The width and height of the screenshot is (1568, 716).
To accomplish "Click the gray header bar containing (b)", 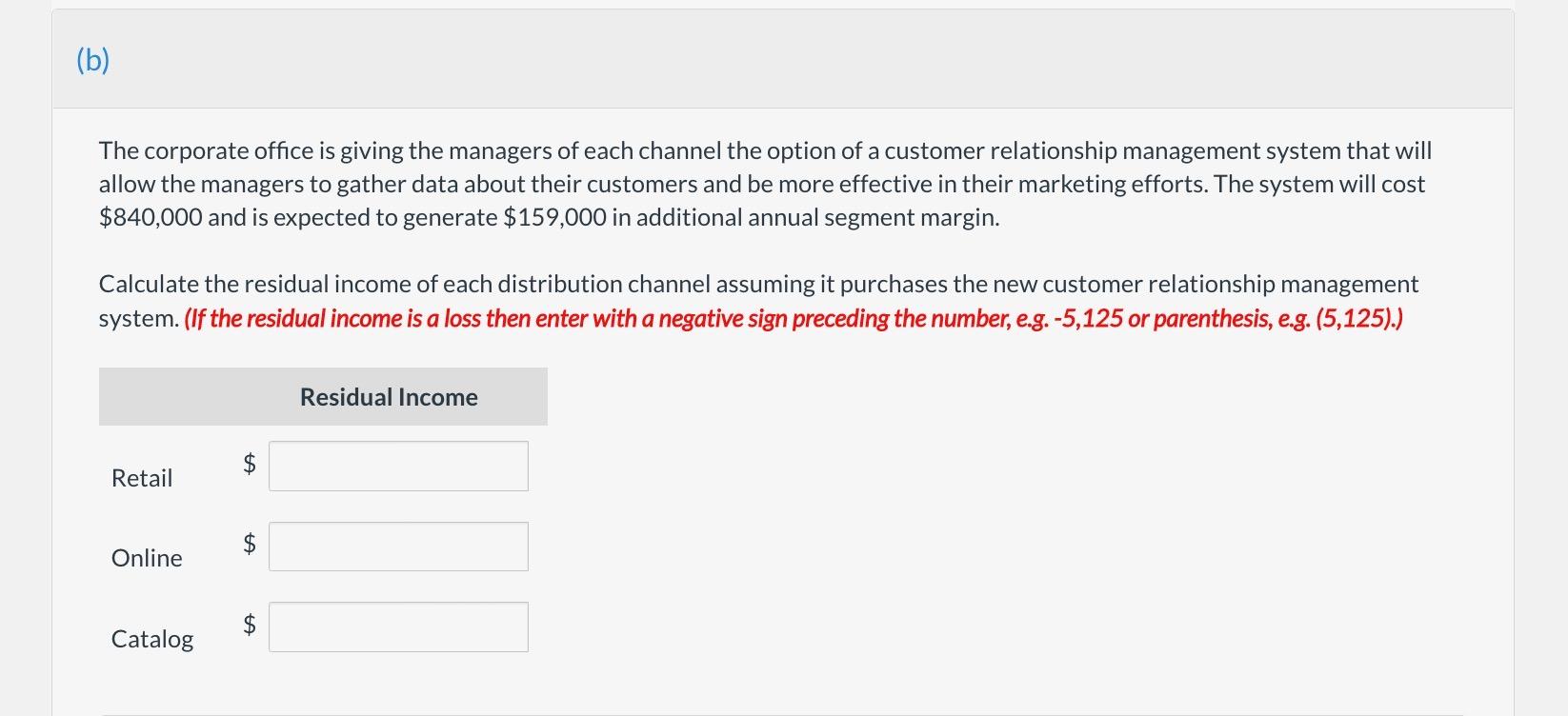I will pos(762,59).
